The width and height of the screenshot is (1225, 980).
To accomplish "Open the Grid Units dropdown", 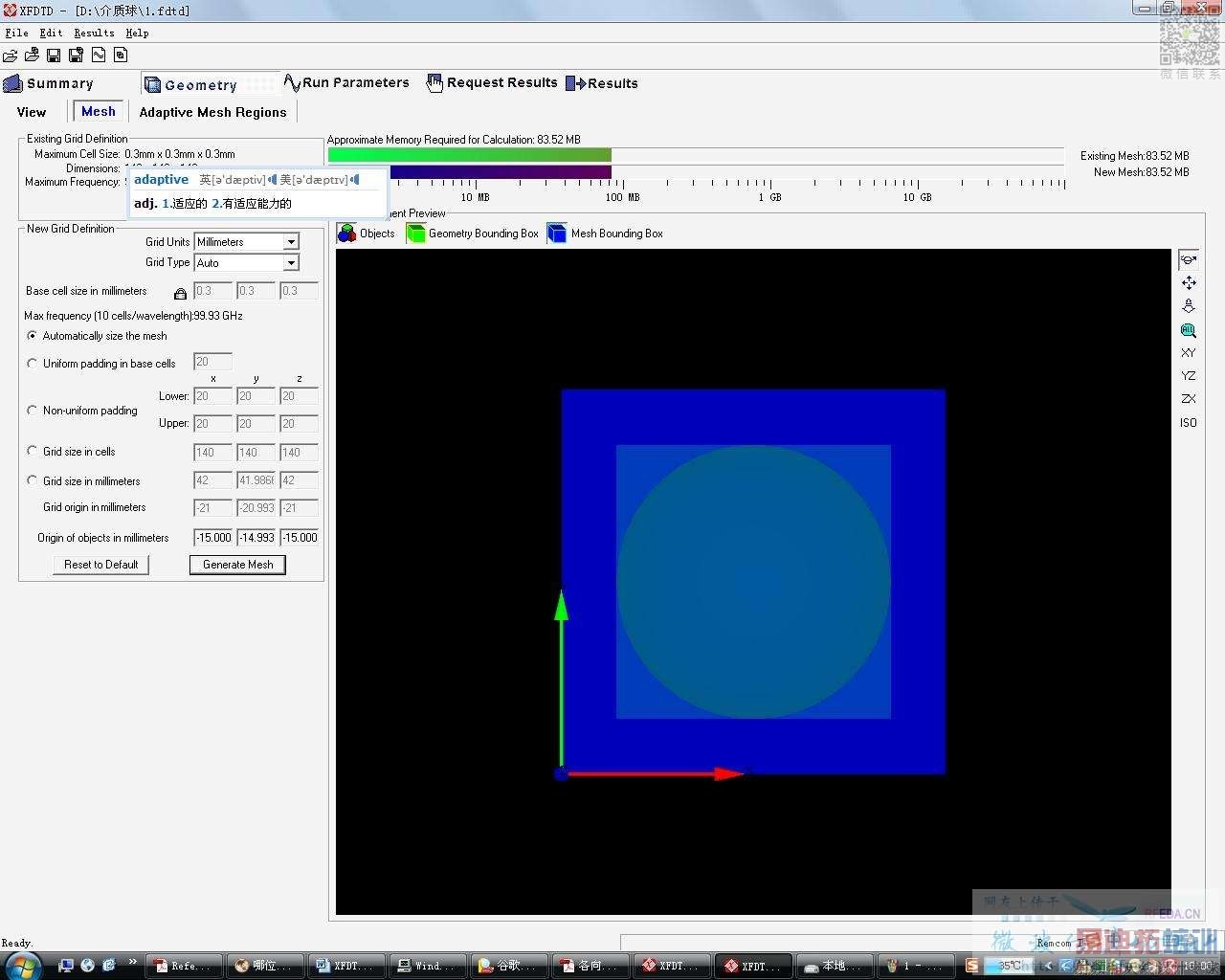I will (x=291, y=242).
